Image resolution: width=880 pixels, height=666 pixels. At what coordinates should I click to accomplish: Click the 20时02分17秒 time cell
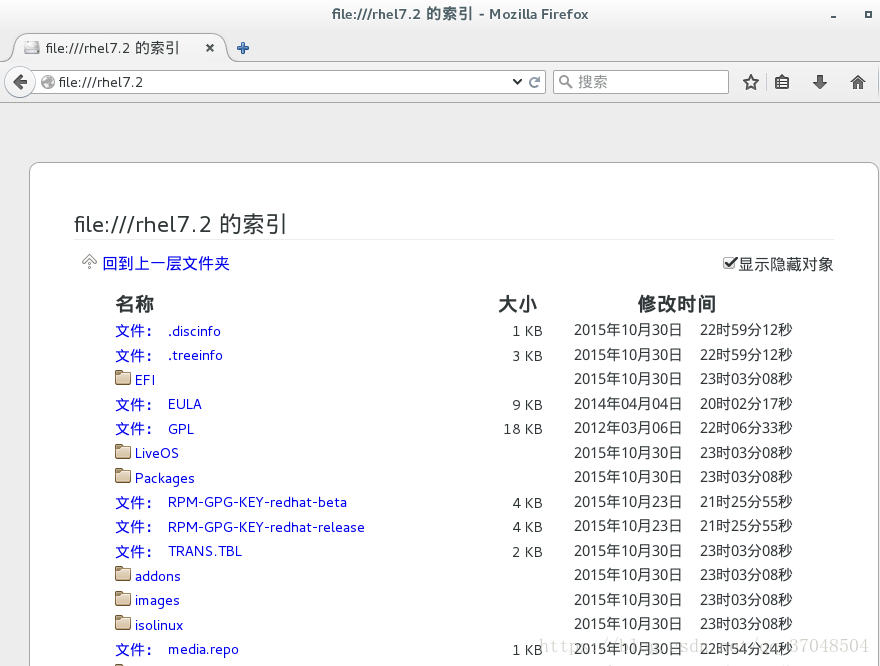coord(746,404)
